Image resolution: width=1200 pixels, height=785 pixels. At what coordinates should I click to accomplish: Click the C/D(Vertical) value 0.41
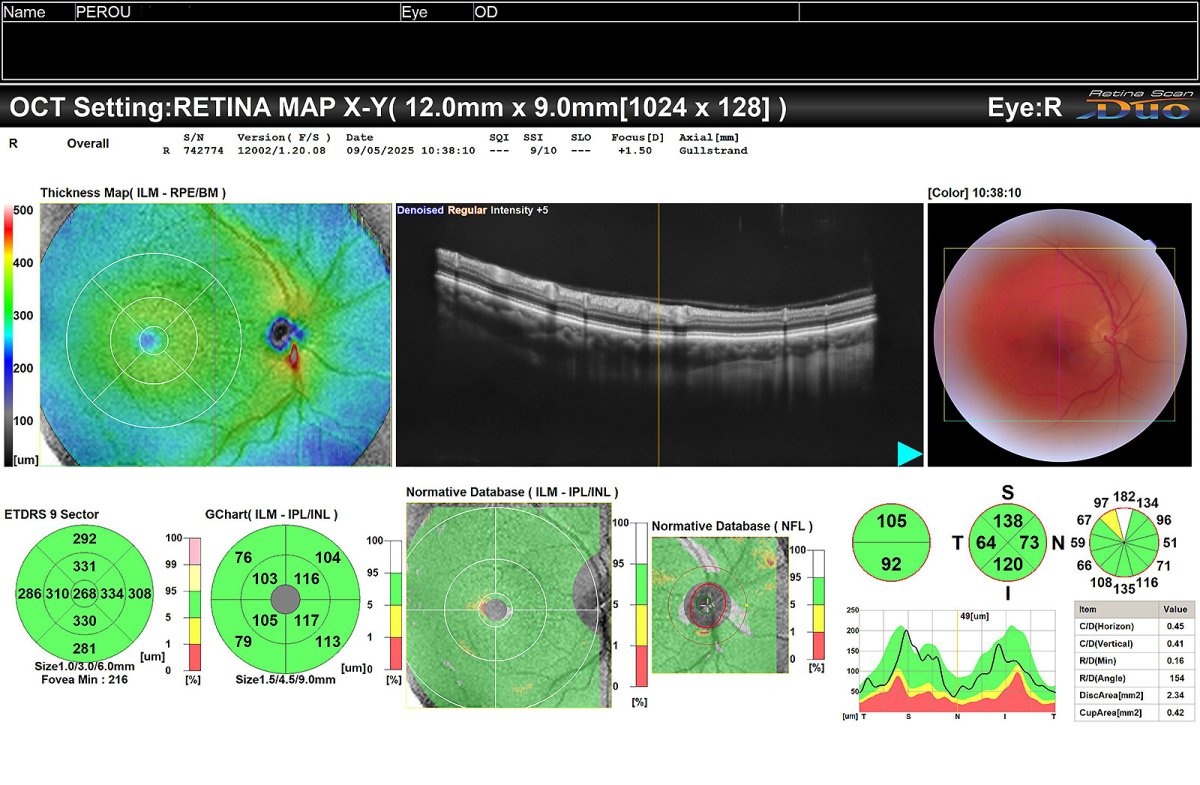(1174, 644)
